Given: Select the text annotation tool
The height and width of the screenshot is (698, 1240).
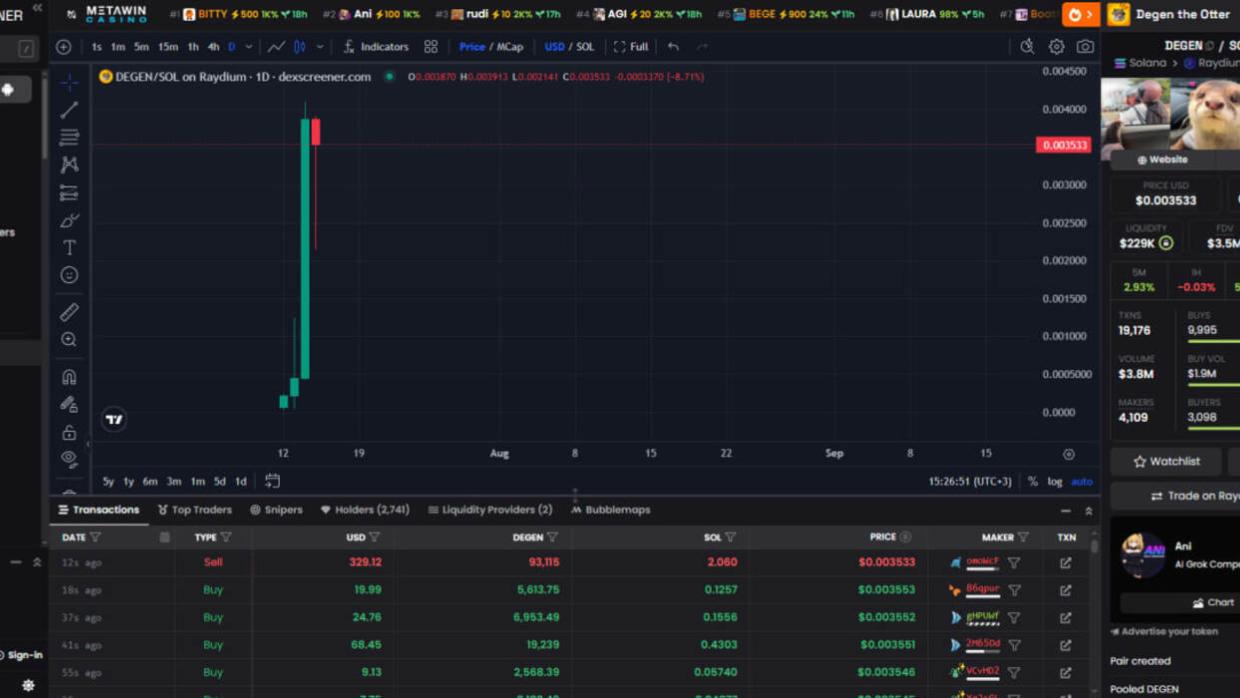Looking at the screenshot, I should coord(69,247).
